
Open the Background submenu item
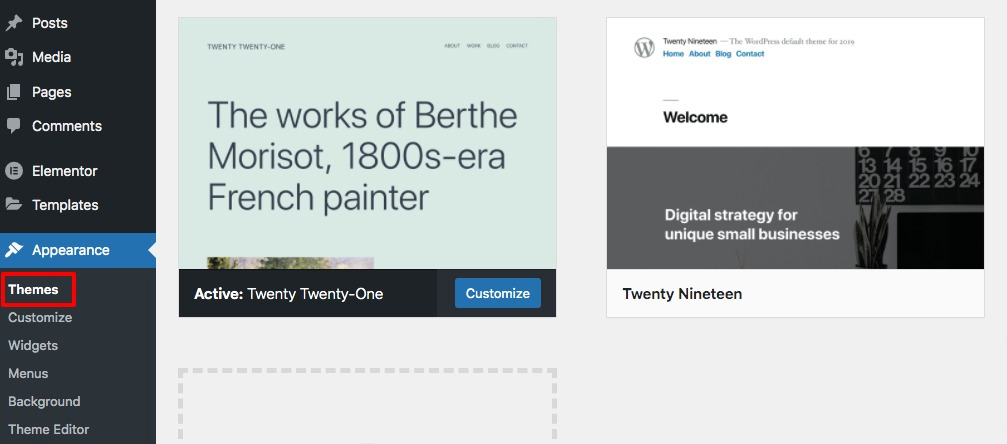tap(44, 402)
